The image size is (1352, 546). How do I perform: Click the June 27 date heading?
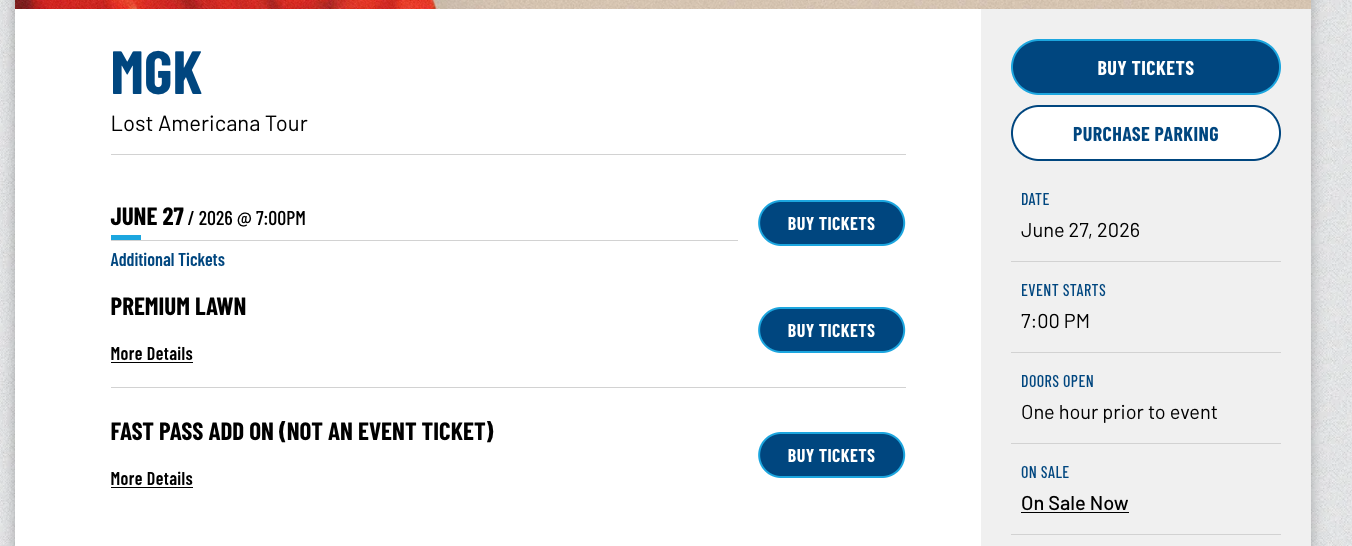(147, 217)
